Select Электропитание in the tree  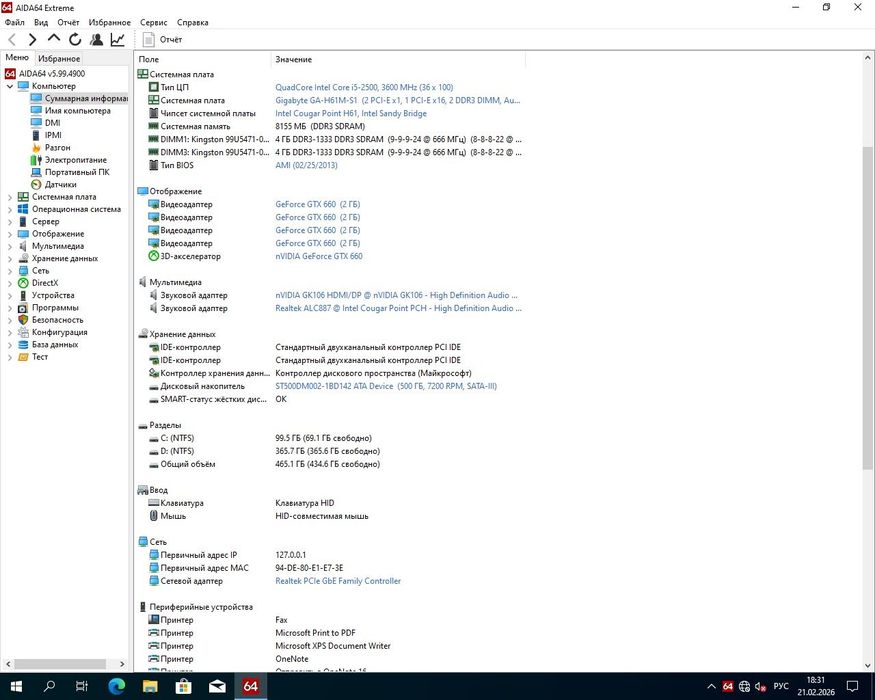click(x=75, y=160)
